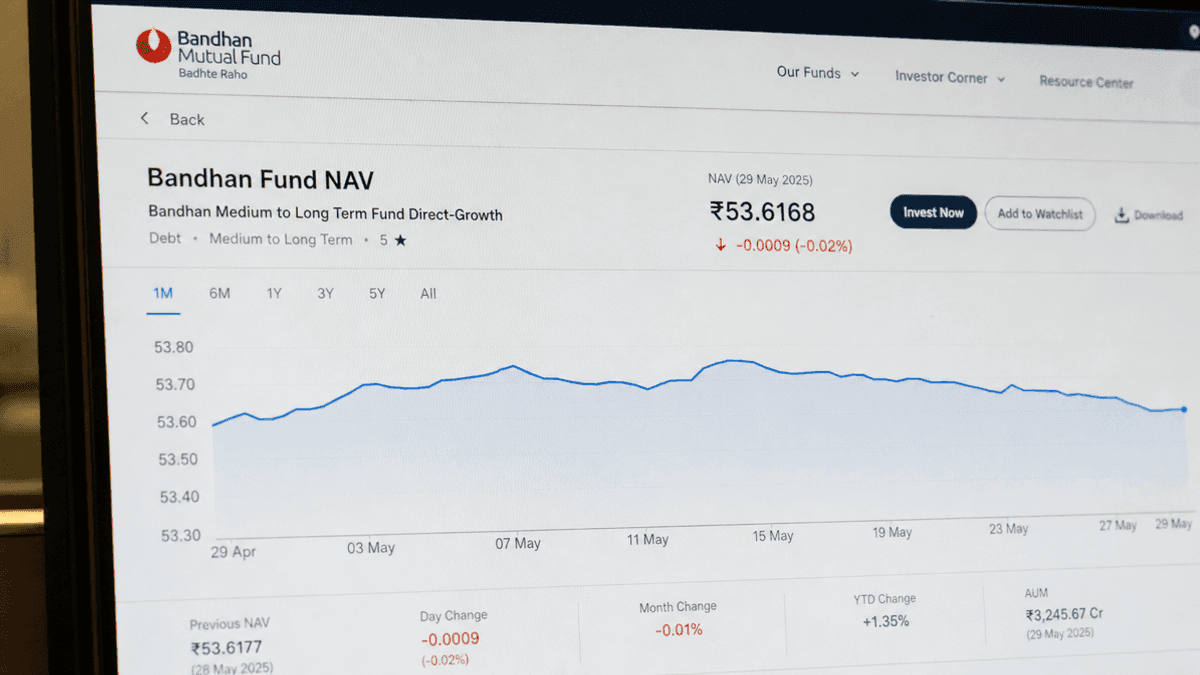Image resolution: width=1200 pixels, height=675 pixels.
Task: Click the 53.40 y-axis label
Action: pyautogui.click(x=180, y=497)
